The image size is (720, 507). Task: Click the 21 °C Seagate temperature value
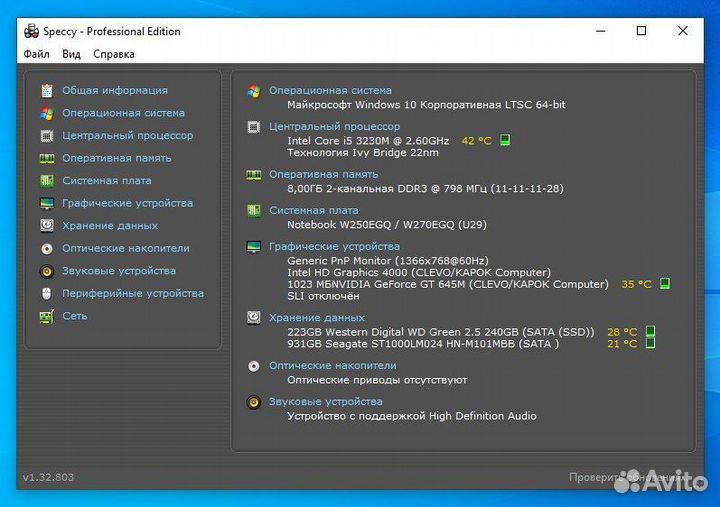pos(622,344)
